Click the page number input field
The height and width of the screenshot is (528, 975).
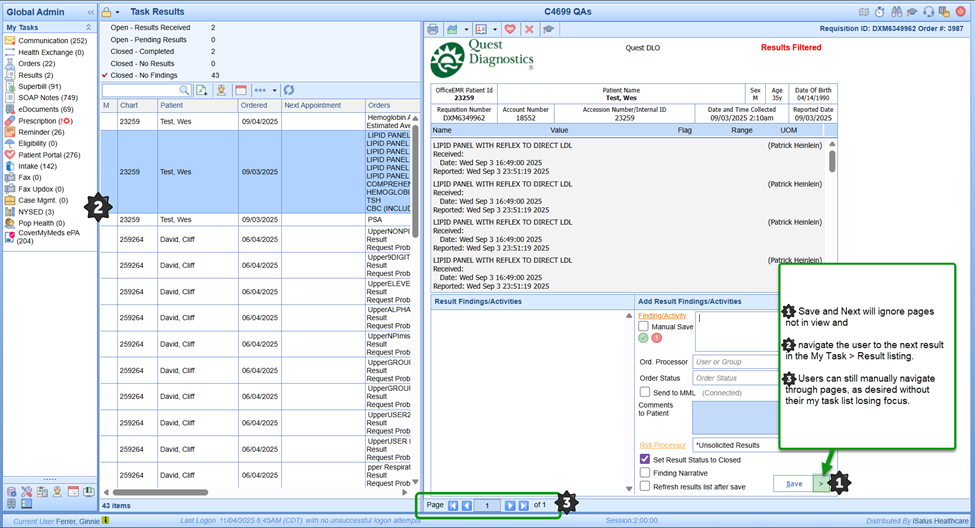pos(488,506)
